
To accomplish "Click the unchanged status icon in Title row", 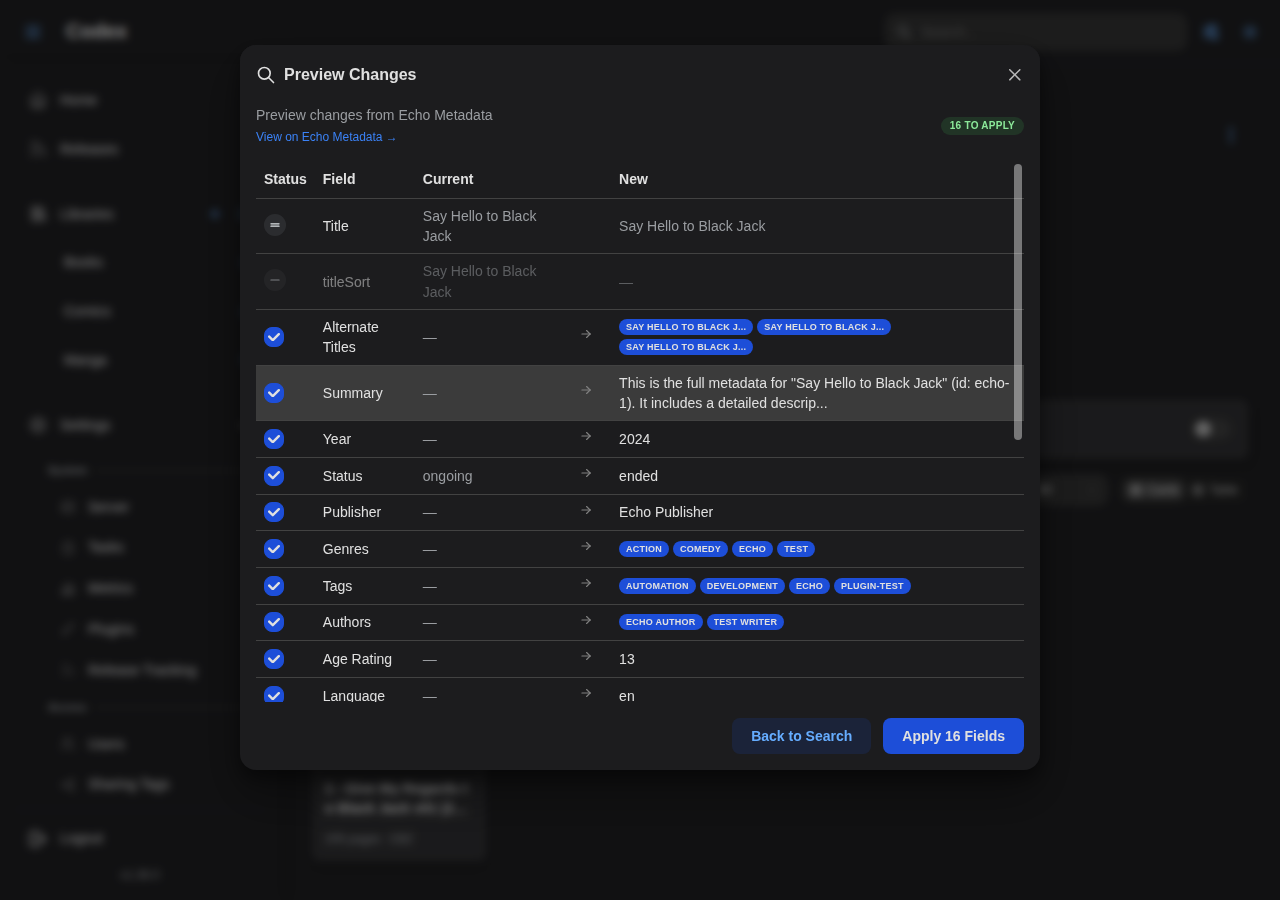I will tap(275, 225).
